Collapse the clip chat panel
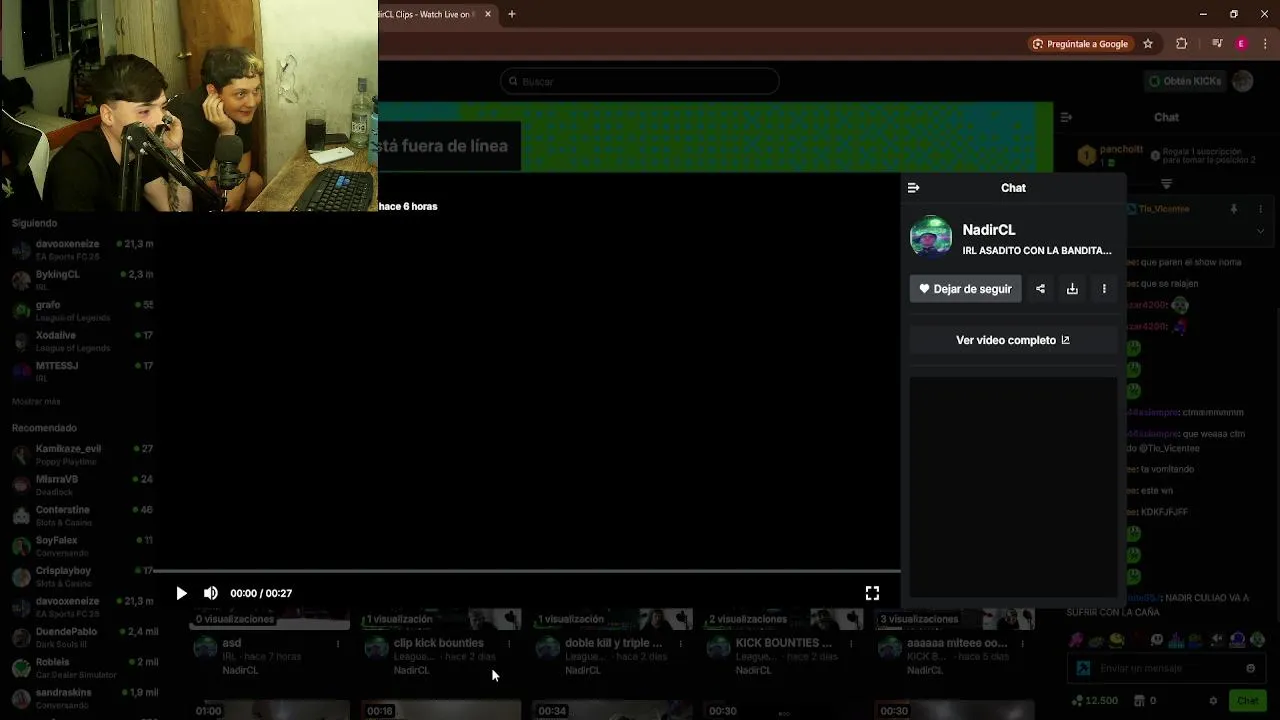The width and height of the screenshot is (1280, 720). coord(913,188)
